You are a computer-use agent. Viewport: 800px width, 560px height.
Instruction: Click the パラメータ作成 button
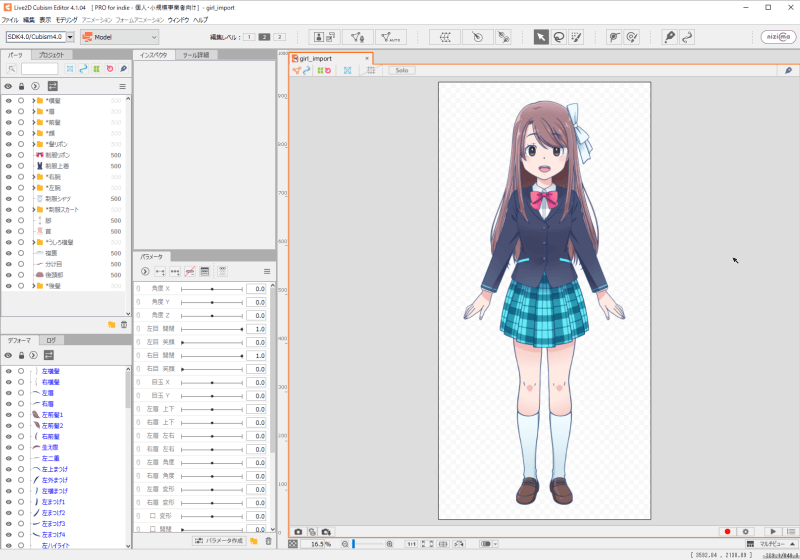click(x=219, y=541)
